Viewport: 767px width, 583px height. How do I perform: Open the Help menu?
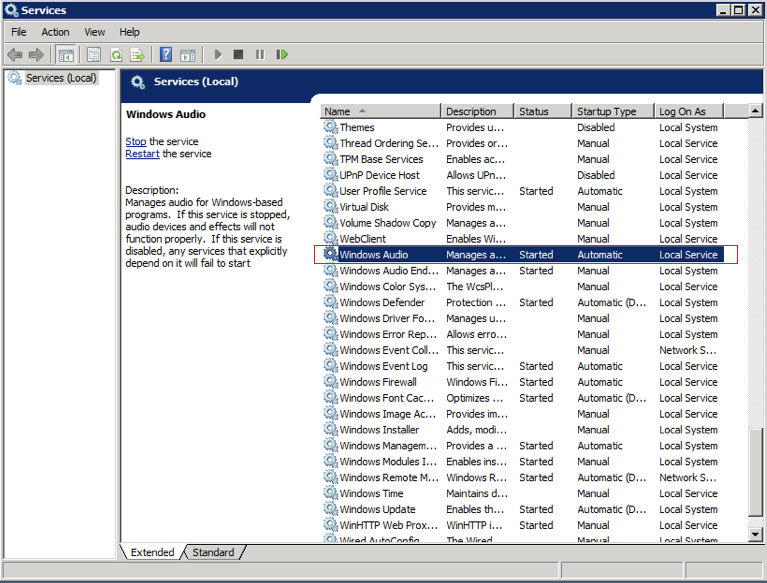tap(129, 32)
